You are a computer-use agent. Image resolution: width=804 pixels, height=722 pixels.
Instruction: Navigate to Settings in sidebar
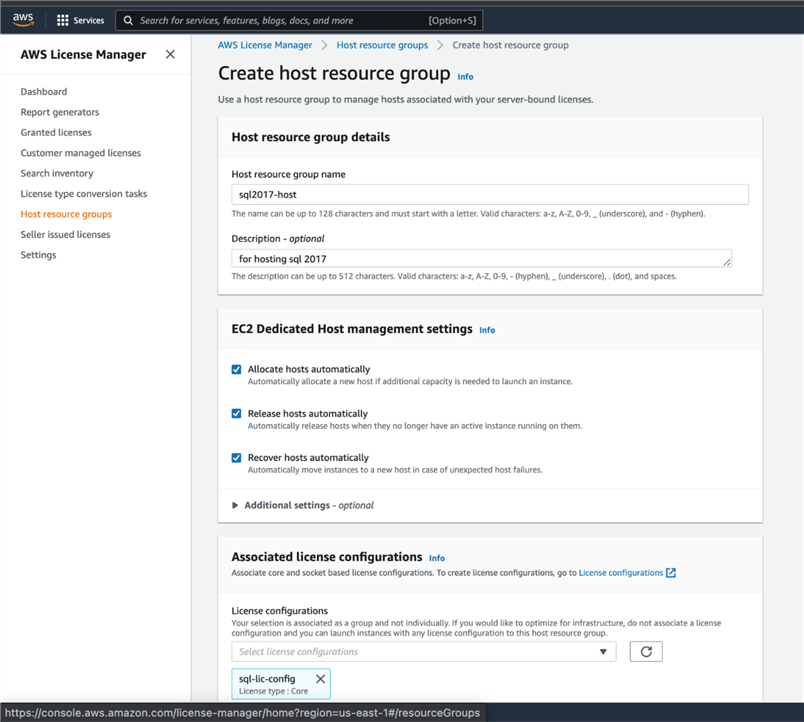click(39, 255)
